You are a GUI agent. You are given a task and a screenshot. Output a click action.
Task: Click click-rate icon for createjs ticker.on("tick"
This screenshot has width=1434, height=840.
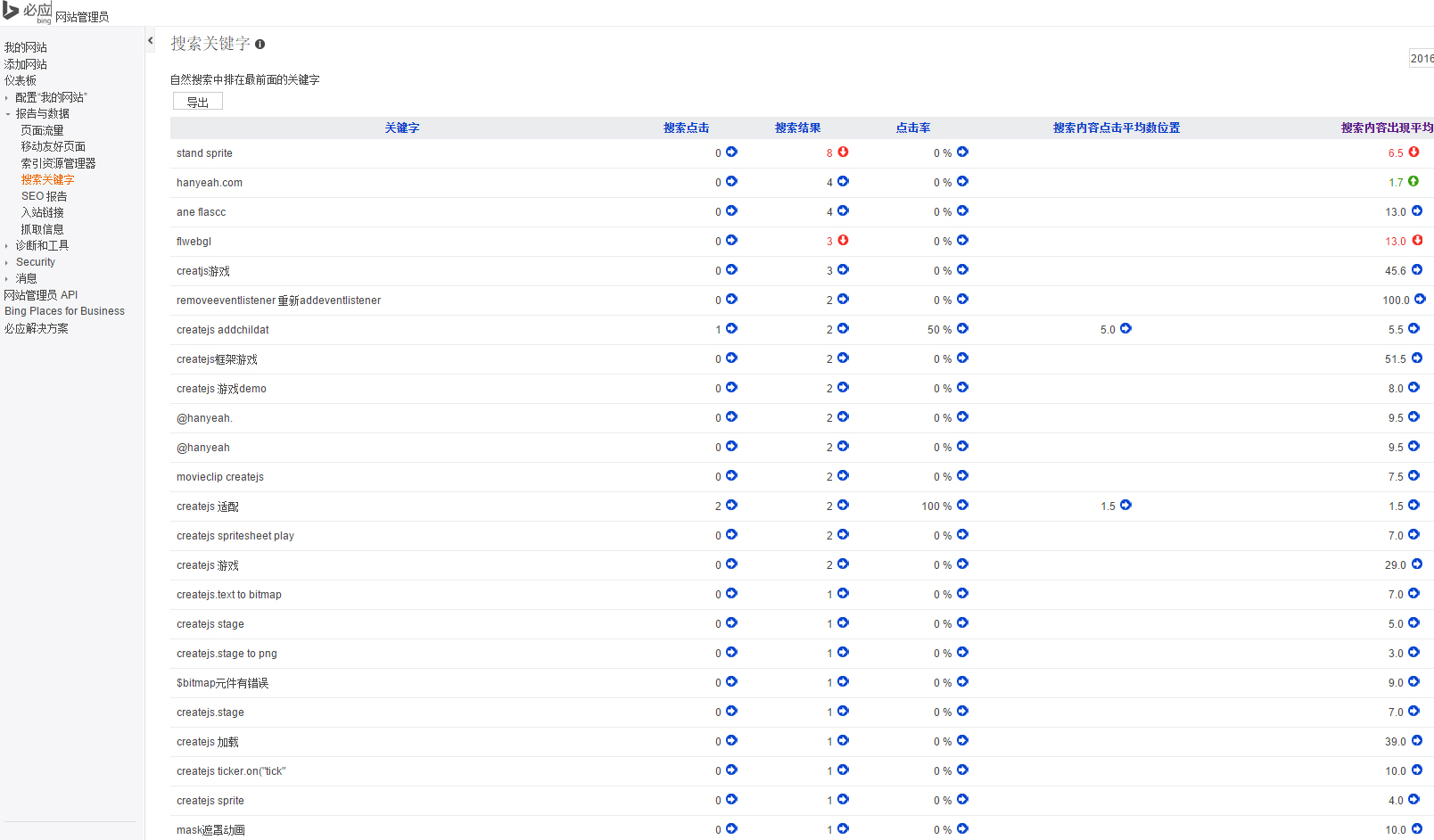[x=962, y=770]
